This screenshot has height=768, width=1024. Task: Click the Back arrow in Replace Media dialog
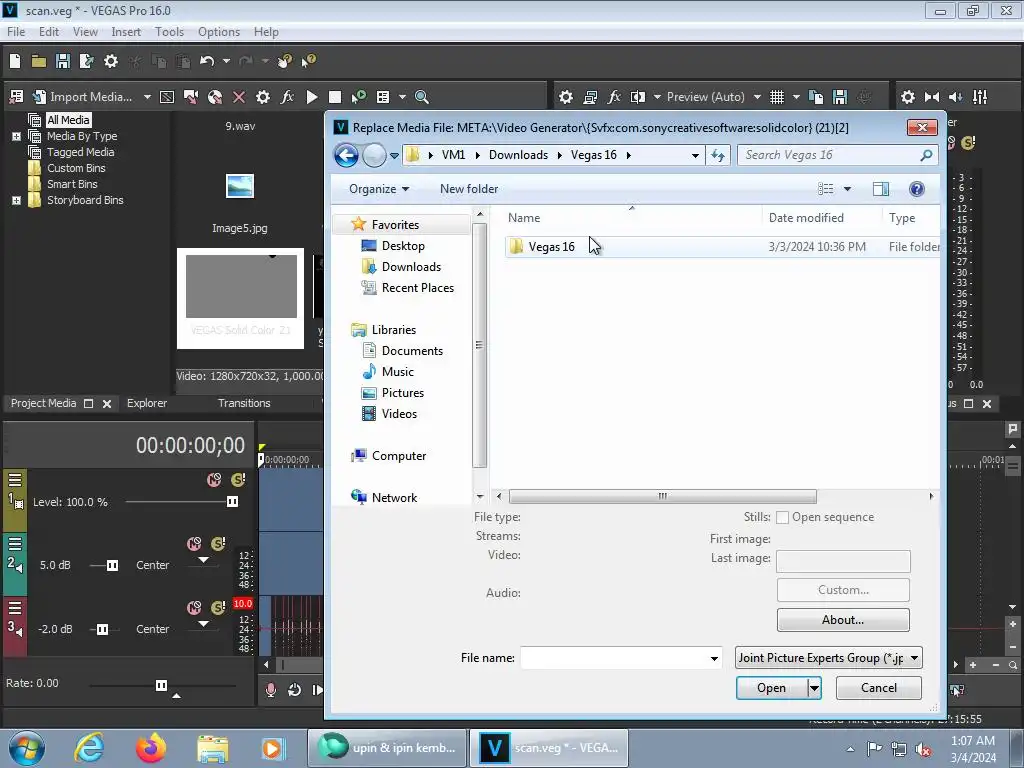[x=346, y=155]
